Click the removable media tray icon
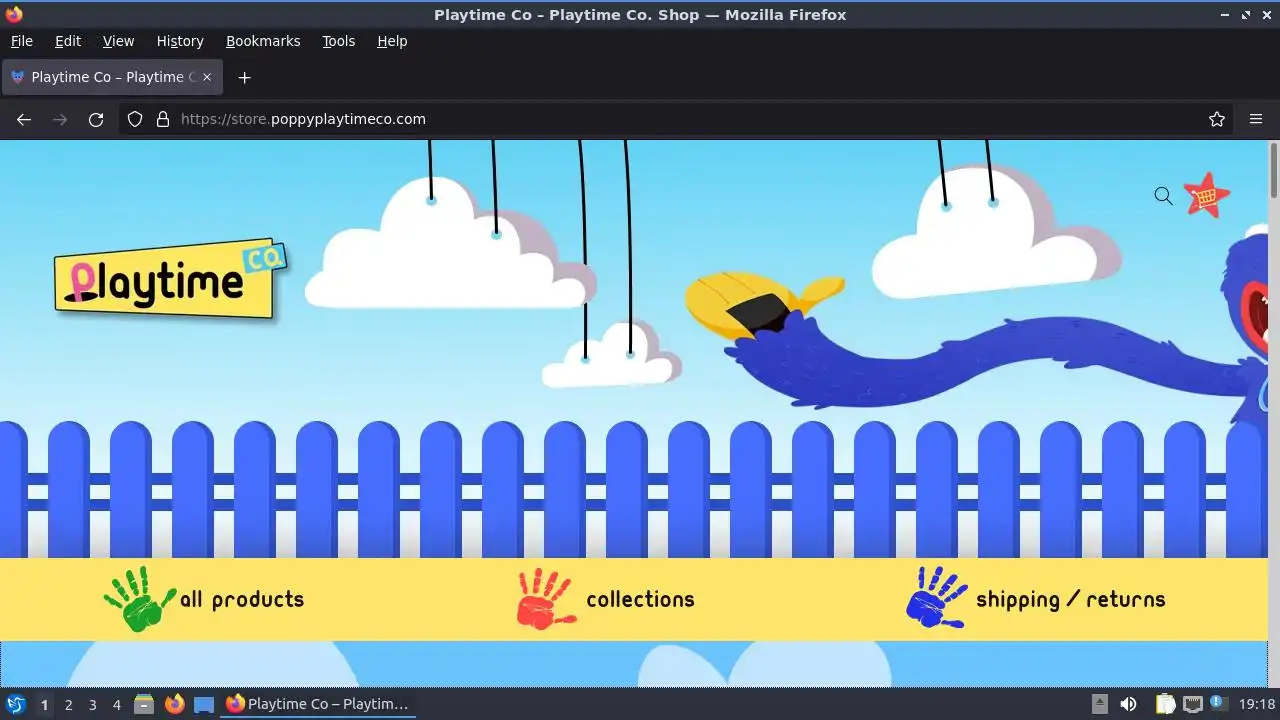This screenshot has width=1280, height=720. 1099,704
